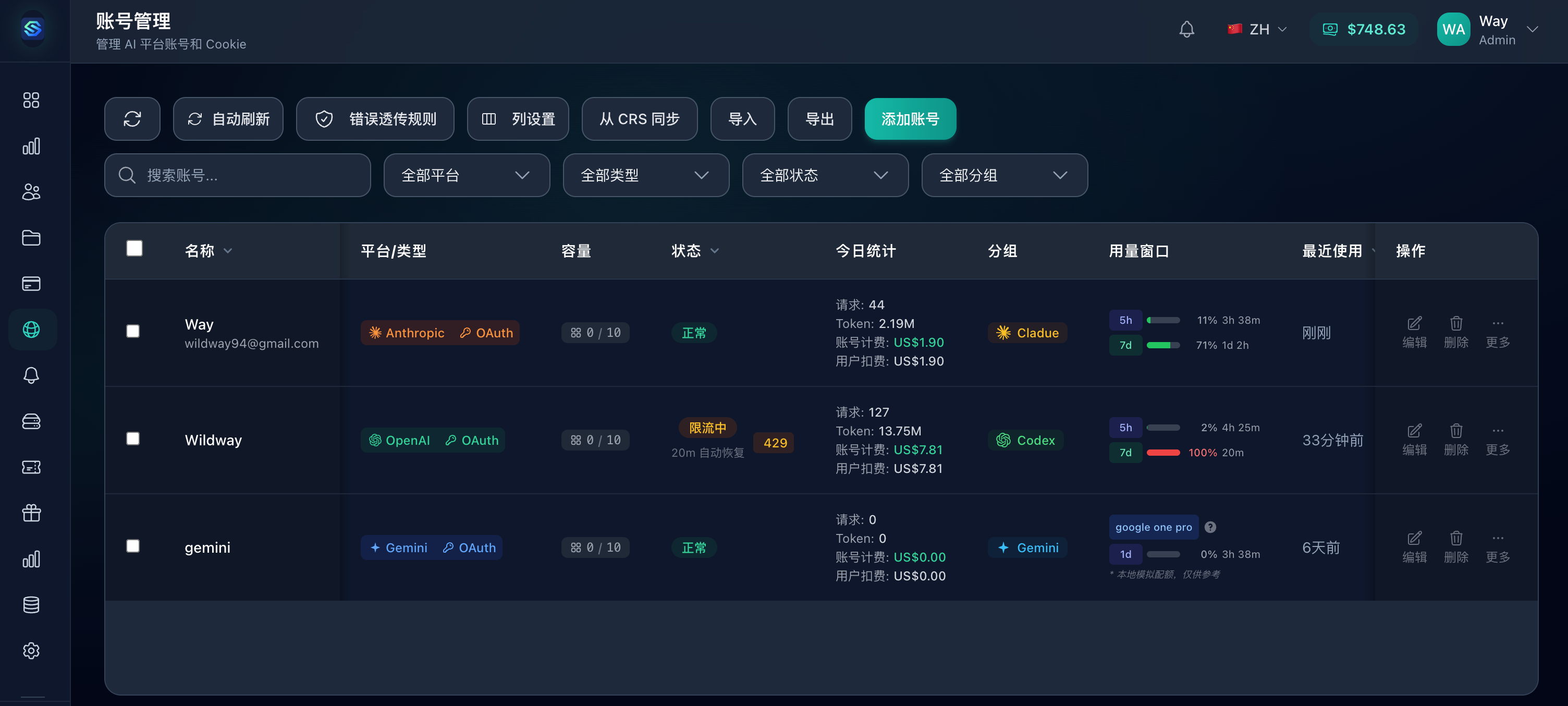1568x706 pixels.
Task: Open more options for Way account
Action: click(x=1498, y=332)
